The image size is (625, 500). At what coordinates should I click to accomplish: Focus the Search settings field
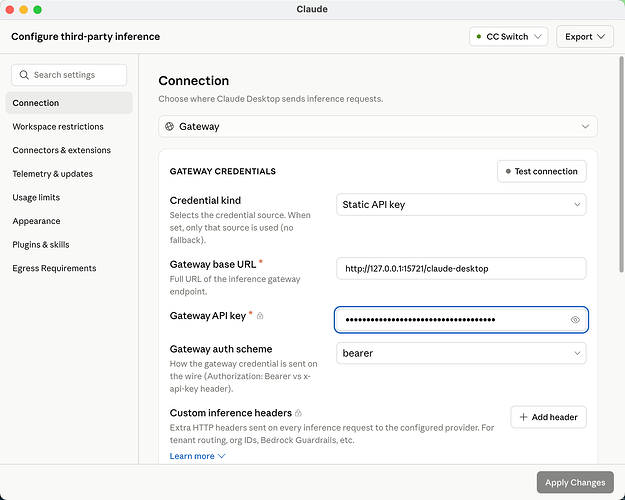point(69,75)
